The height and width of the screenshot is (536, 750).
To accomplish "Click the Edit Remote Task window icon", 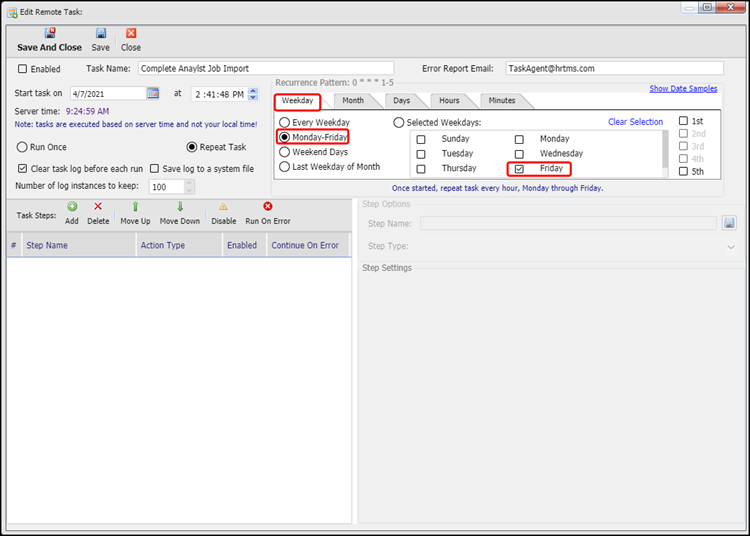I will (12, 12).
